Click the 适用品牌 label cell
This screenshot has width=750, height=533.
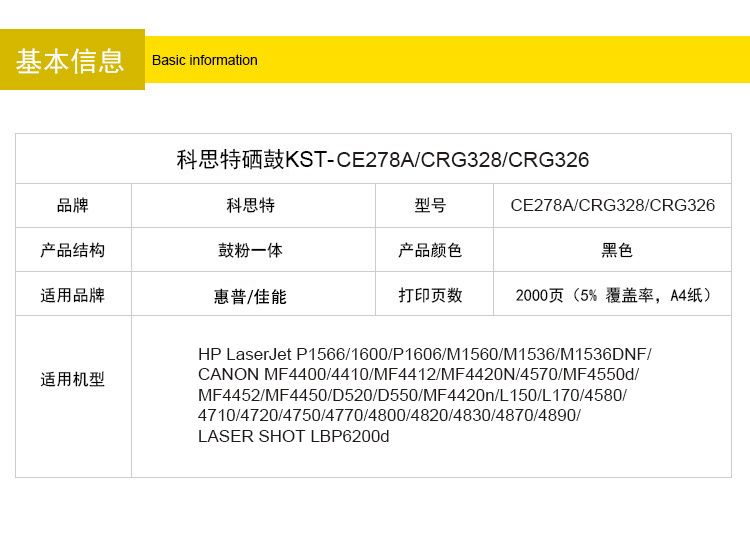(x=73, y=295)
